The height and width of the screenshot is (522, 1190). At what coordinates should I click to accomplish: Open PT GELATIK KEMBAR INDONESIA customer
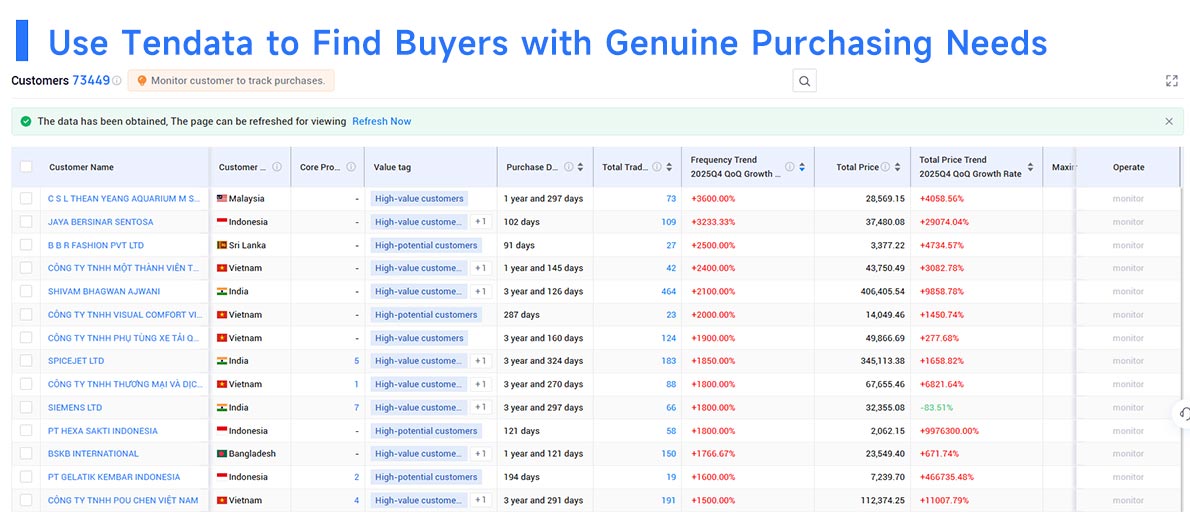(114, 477)
